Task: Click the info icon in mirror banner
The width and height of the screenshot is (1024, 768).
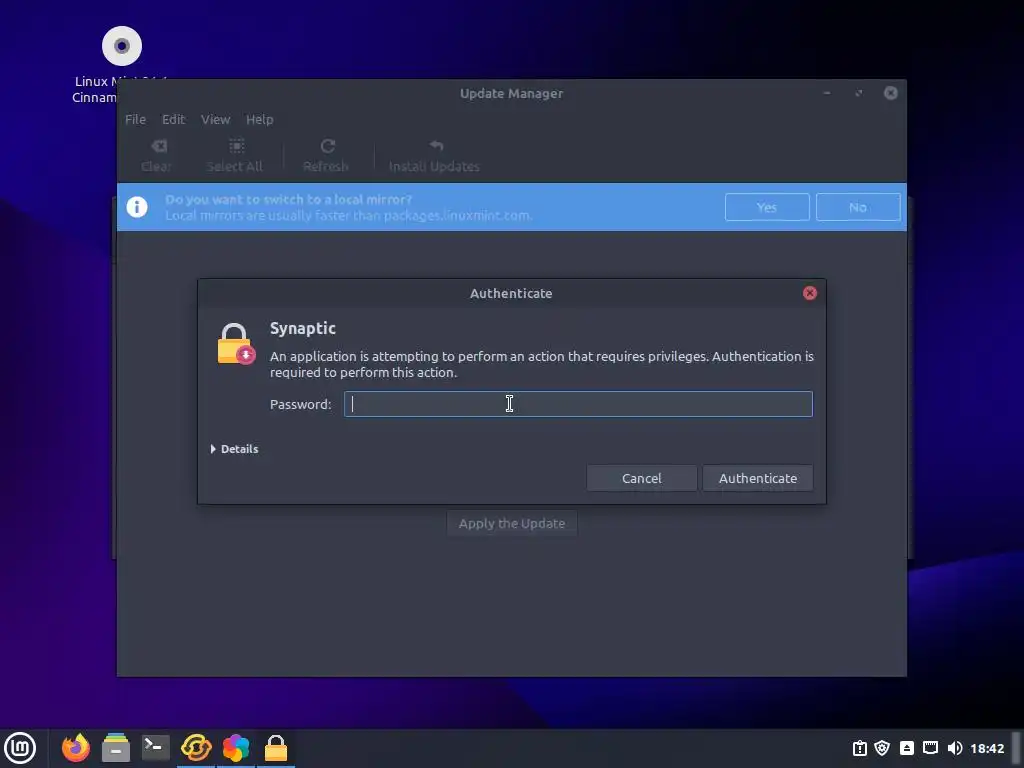Action: point(136,207)
